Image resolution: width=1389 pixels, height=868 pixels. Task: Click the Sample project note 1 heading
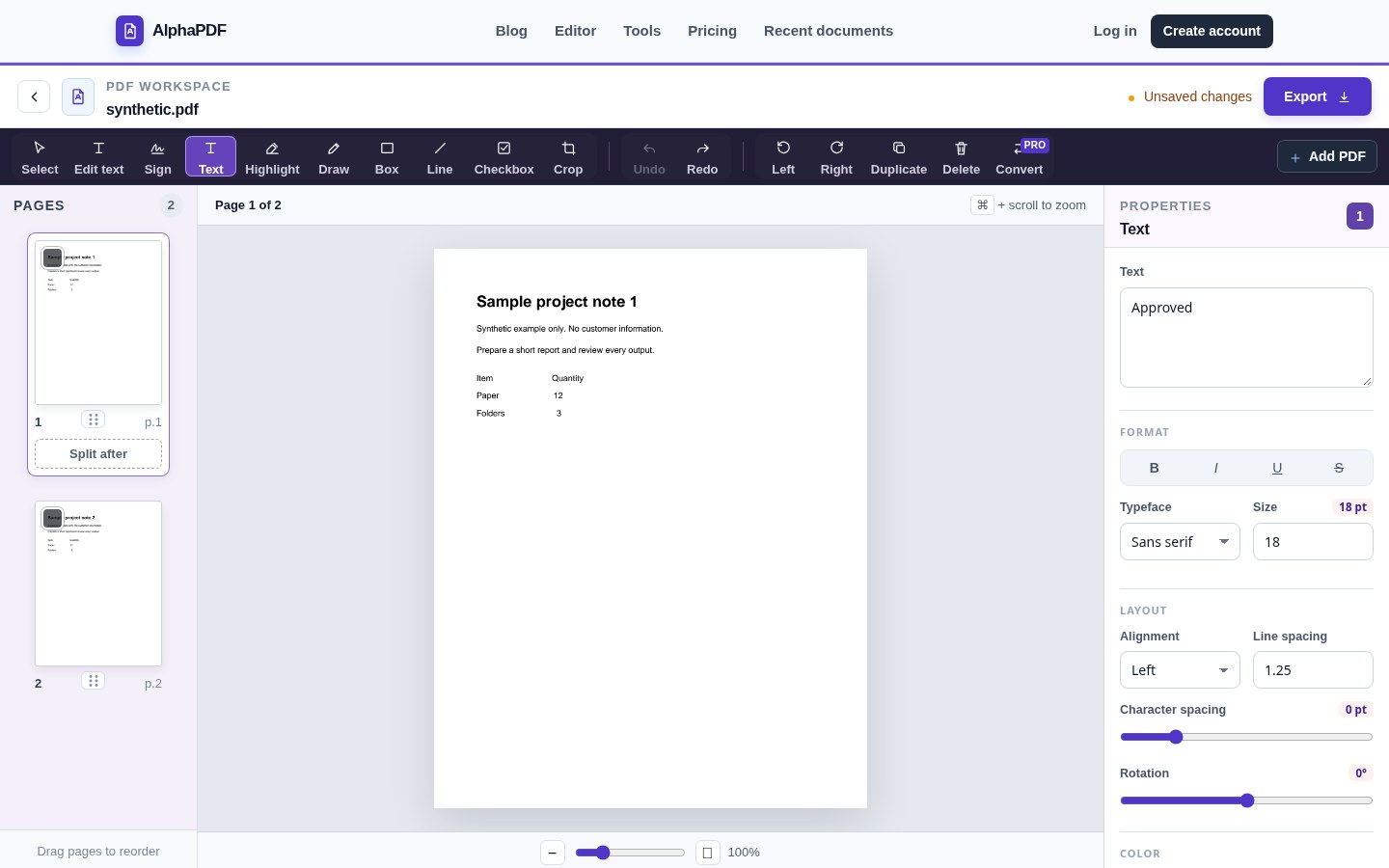(557, 302)
